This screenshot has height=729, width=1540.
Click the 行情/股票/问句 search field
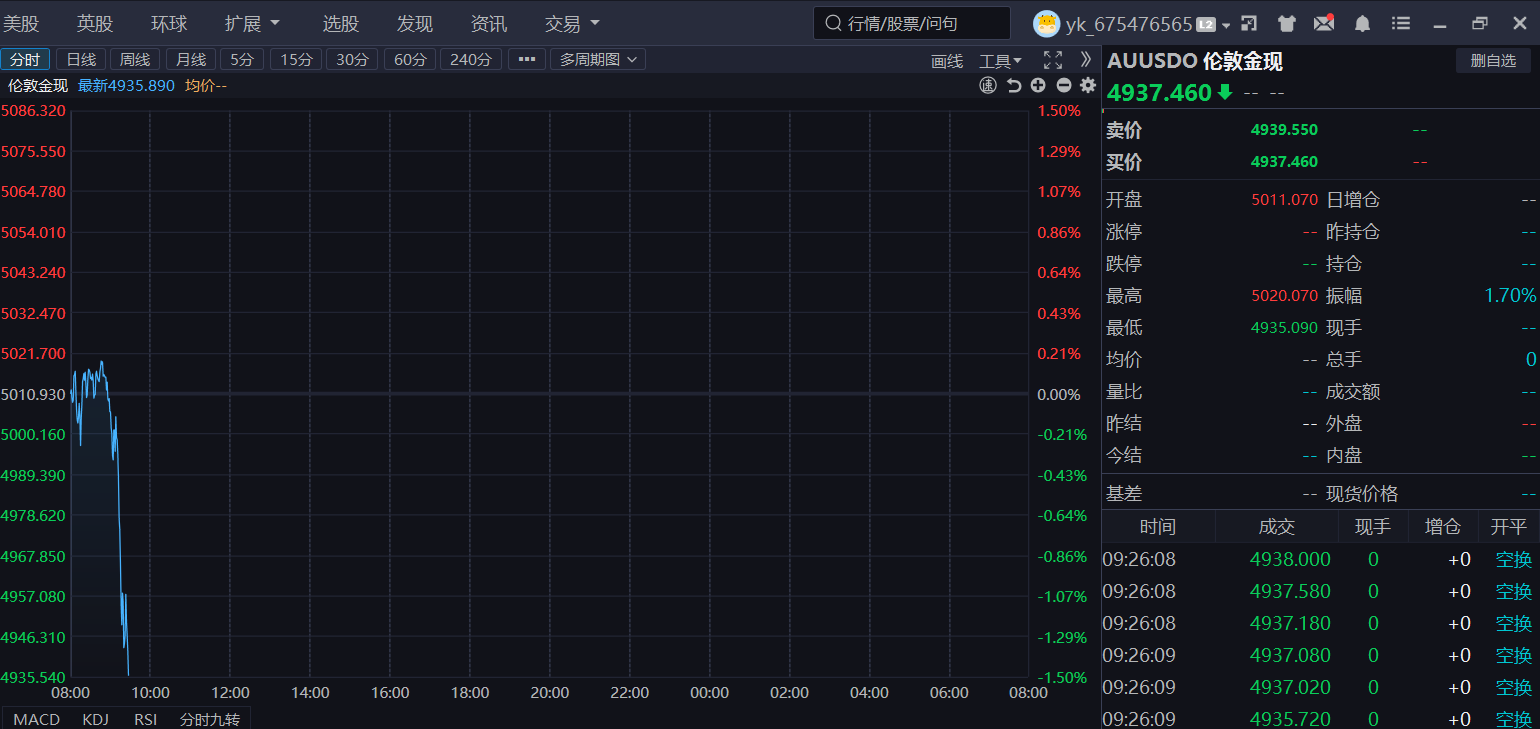(912, 23)
